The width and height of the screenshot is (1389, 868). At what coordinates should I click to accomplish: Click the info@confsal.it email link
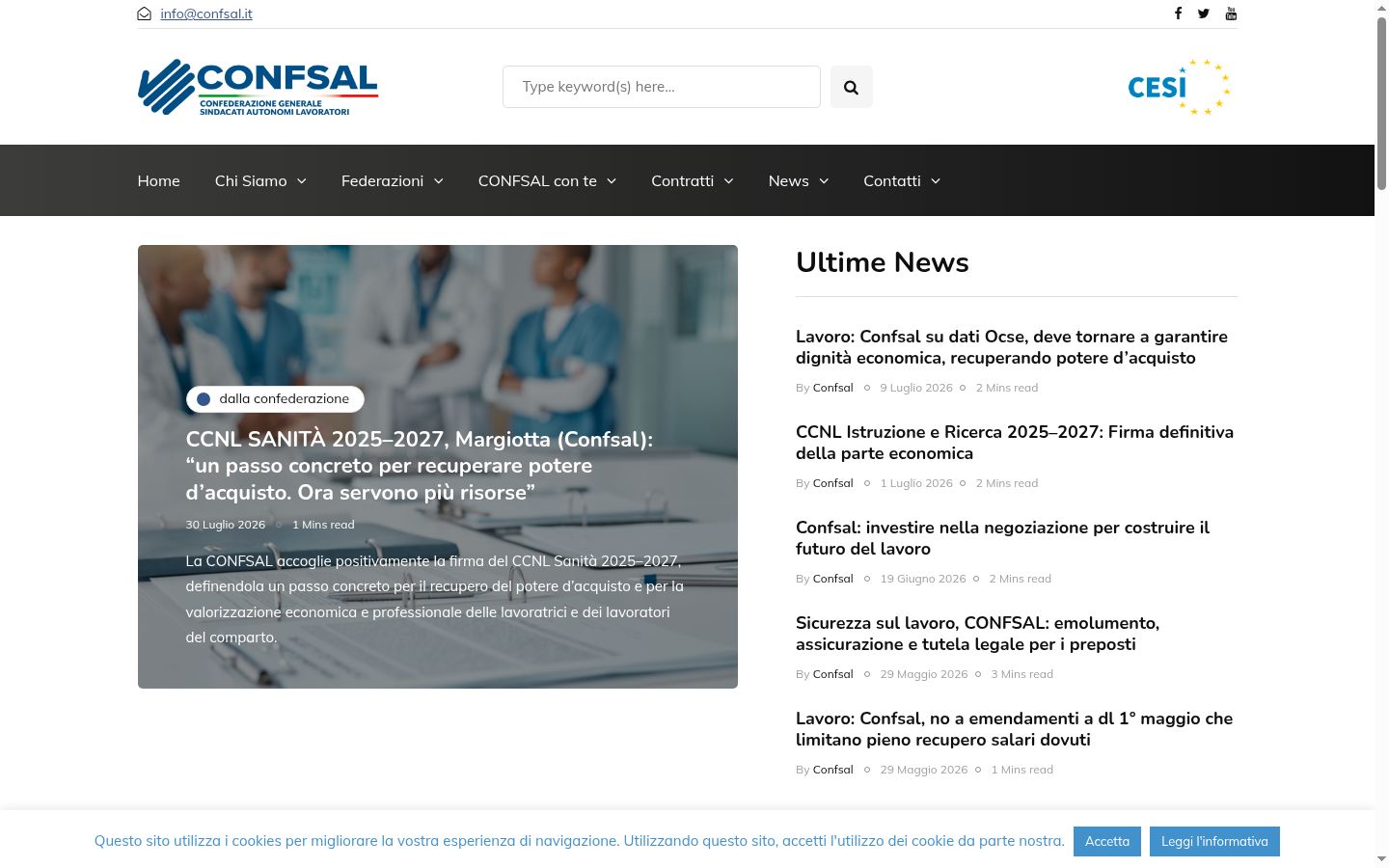206,14
